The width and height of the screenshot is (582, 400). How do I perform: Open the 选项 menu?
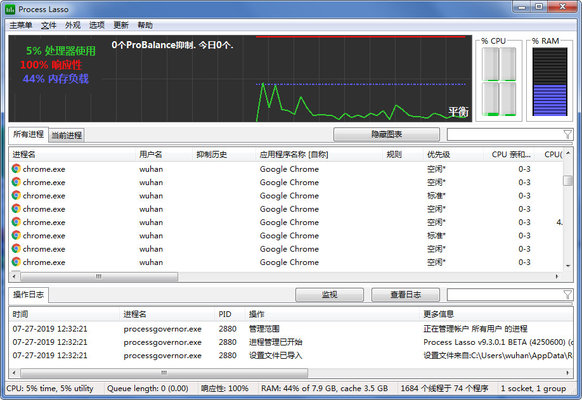[97, 25]
